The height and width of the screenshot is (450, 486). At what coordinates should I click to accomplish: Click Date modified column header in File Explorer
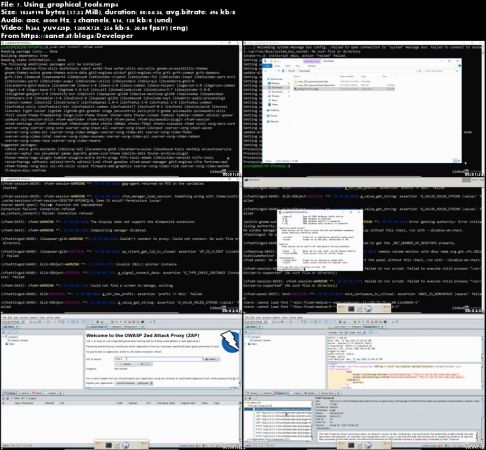point(347,76)
